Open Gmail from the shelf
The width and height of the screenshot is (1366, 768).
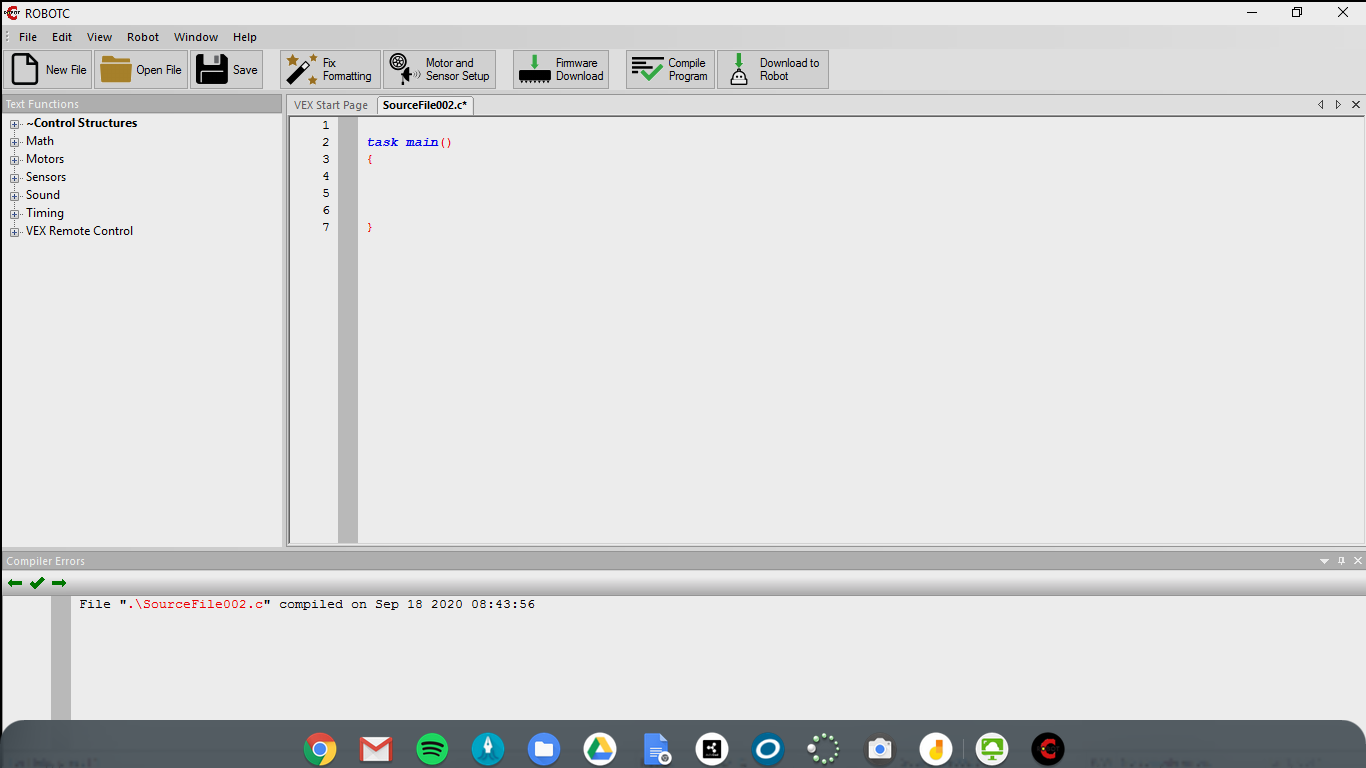pyautogui.click(x=376, y=748)
